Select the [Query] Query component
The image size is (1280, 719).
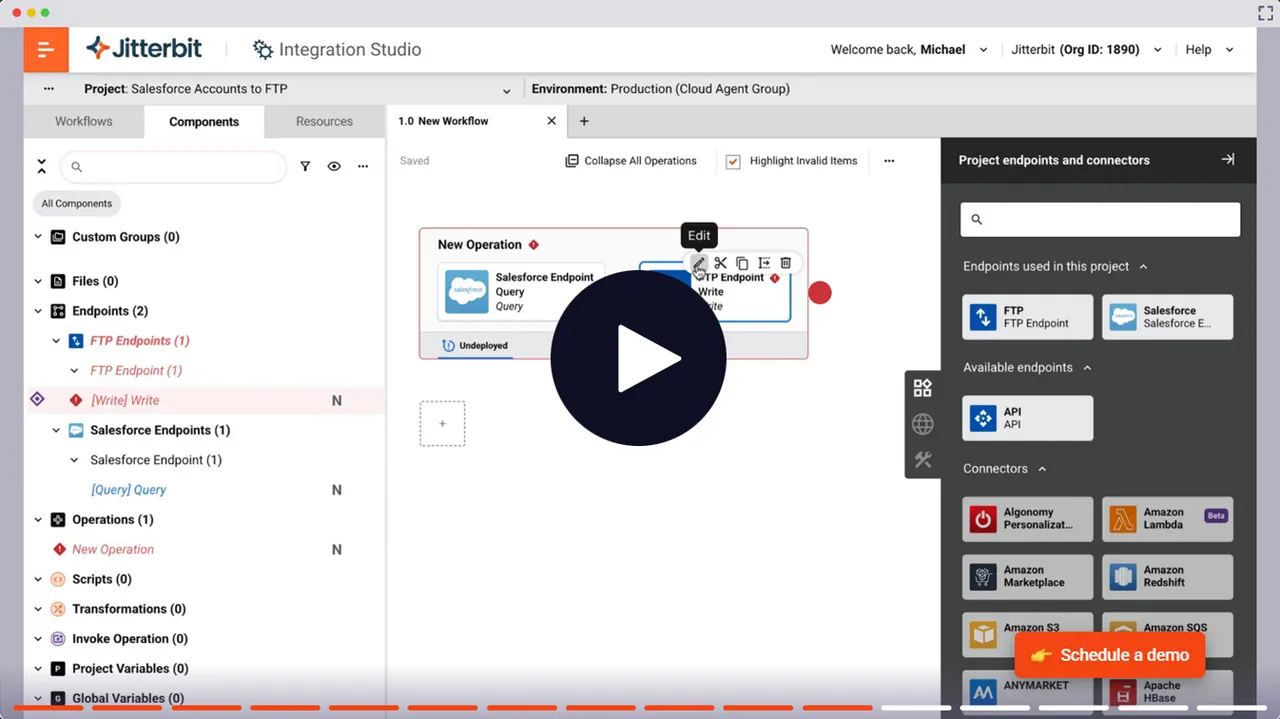pyautogui.click(x=128, y=490)
